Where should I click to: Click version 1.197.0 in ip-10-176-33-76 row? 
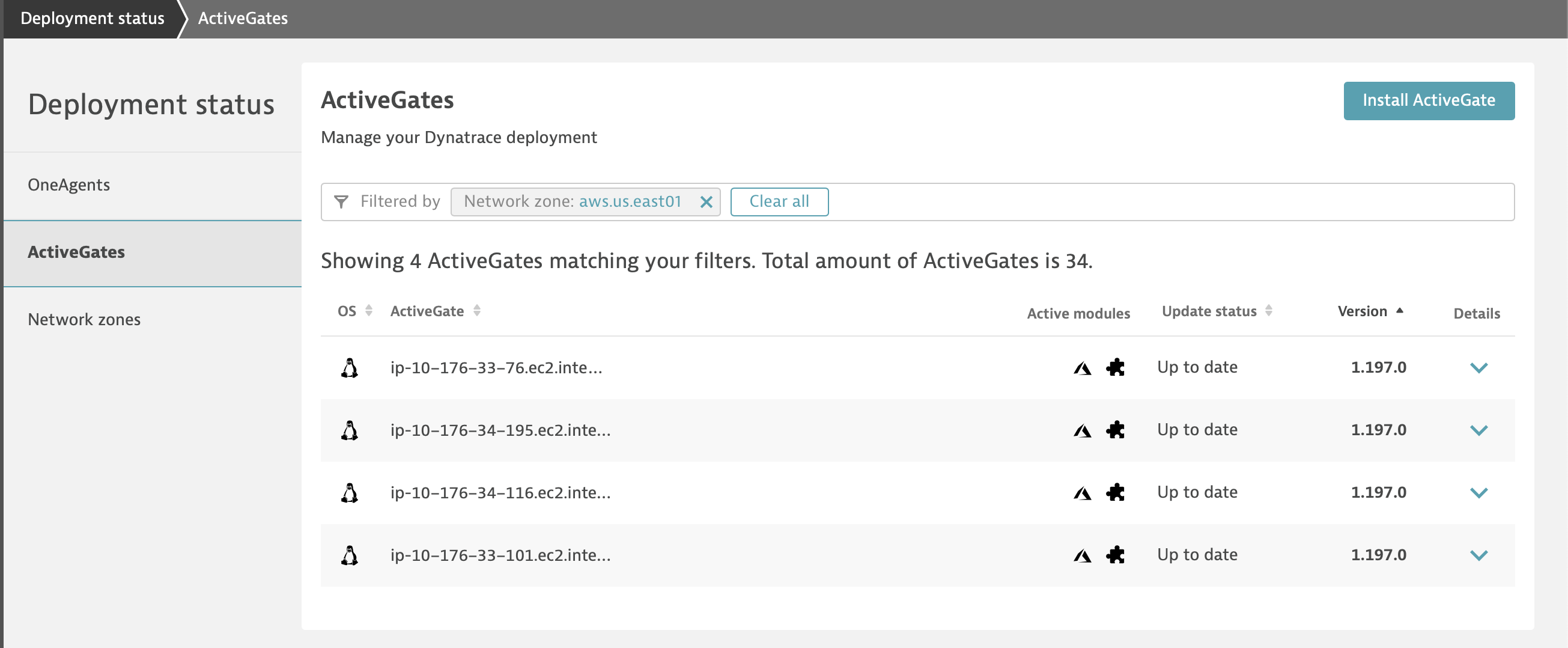[x=1378, y=367]
